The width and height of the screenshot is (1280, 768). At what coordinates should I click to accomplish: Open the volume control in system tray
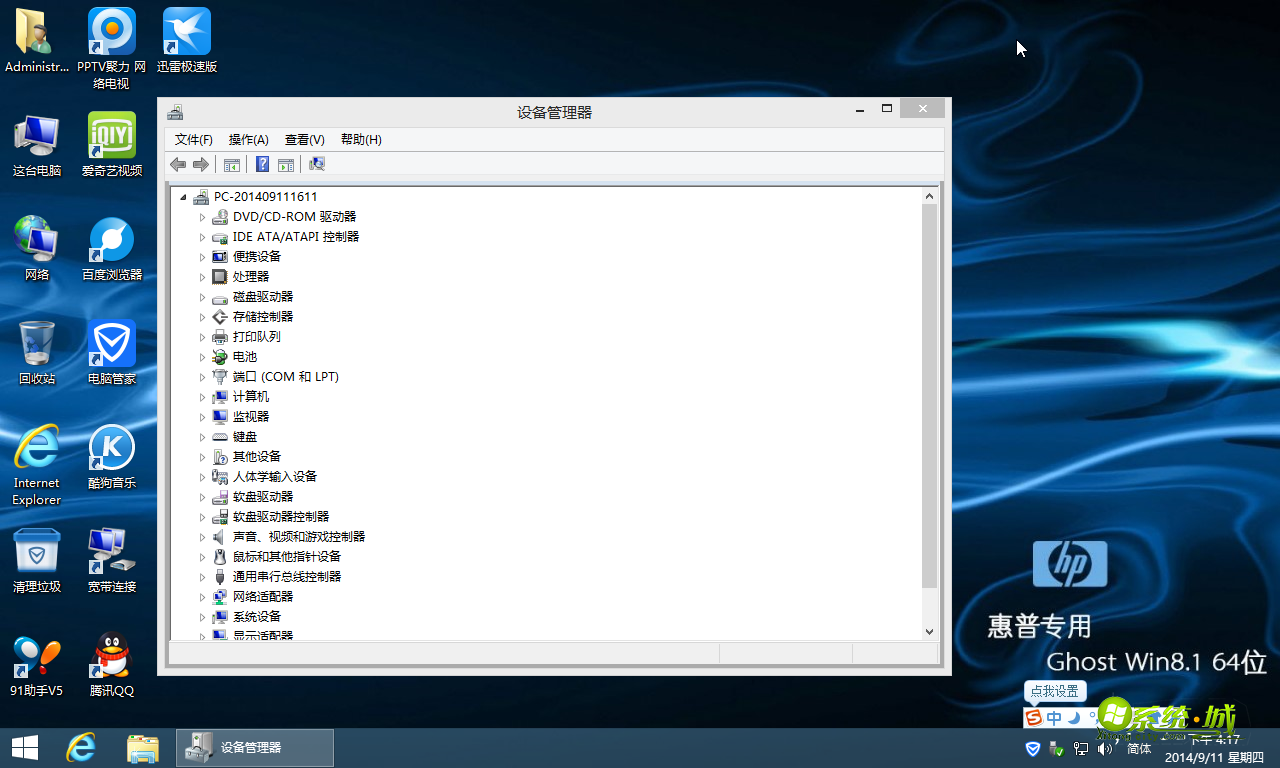point(1104,748)
